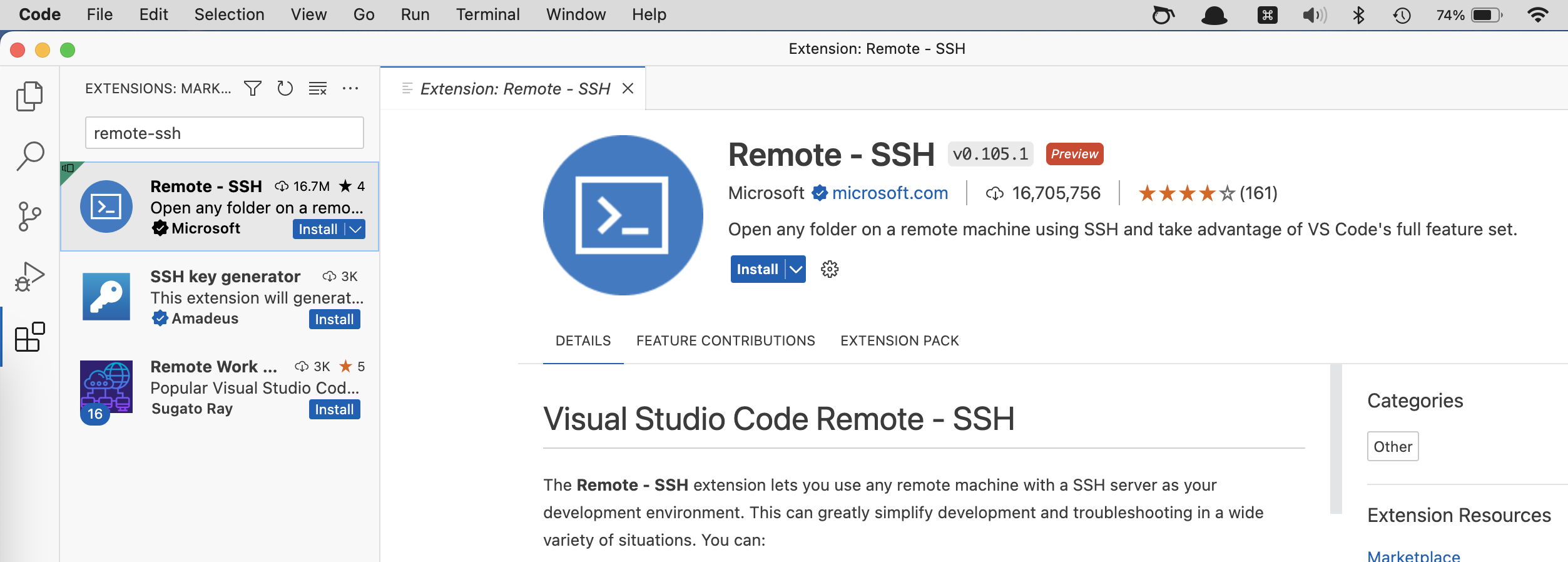Click the Preview badge
Viewport: 1568px width, 562px height.
point(1074,154)
